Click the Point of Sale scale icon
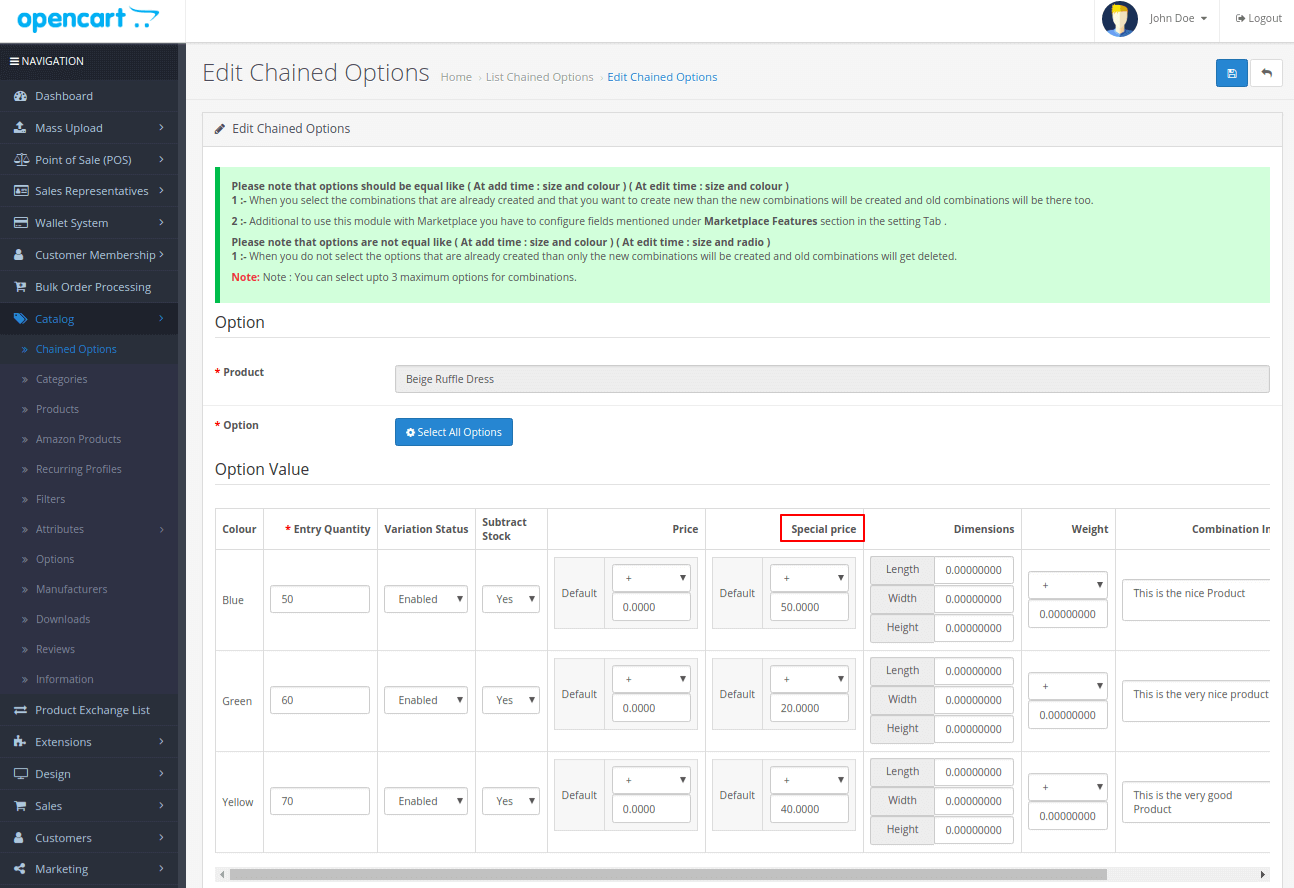Screen dimensions: 1294x888 coord(20,160)
